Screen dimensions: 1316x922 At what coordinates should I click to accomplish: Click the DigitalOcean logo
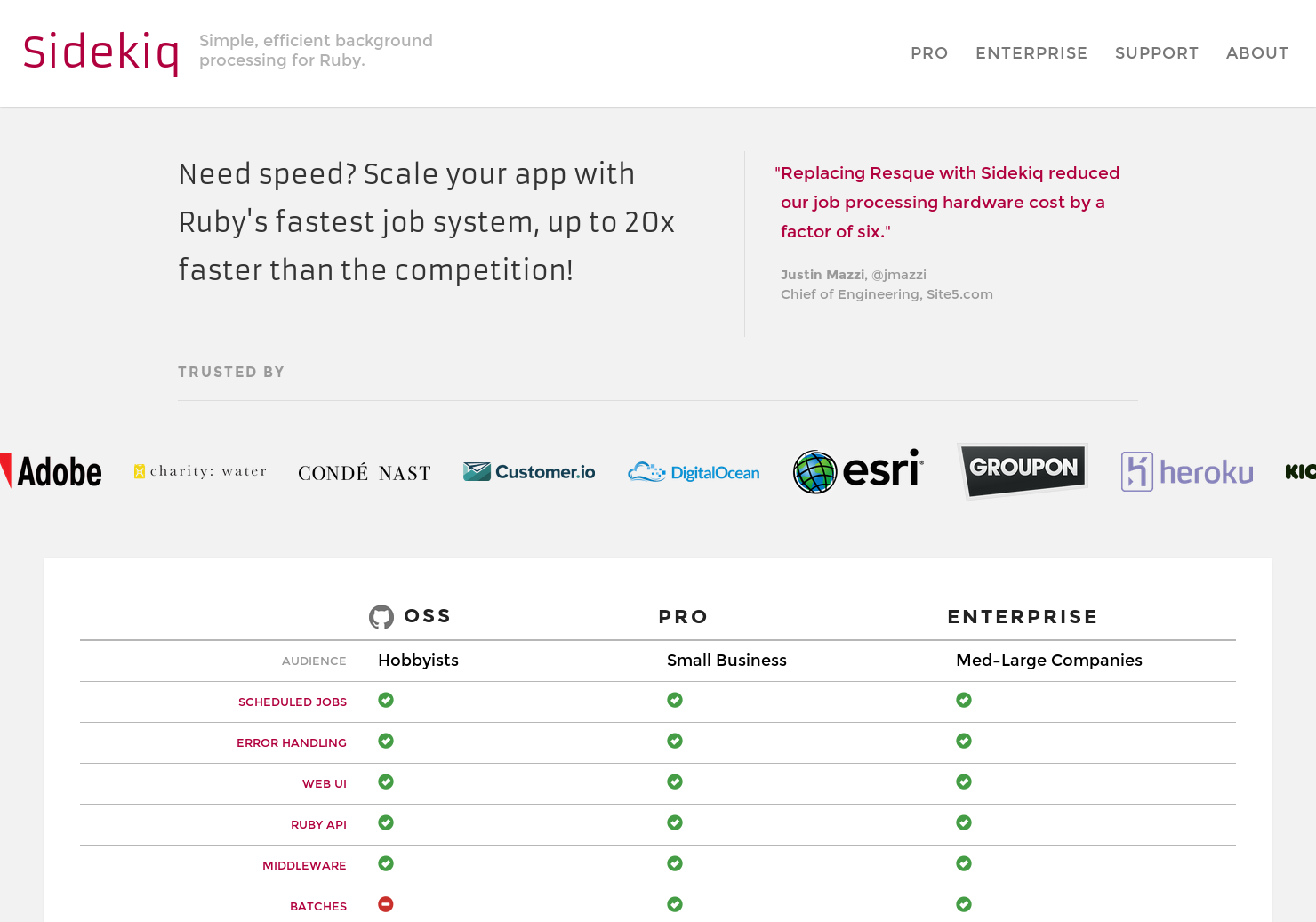(x=694, y=471)
